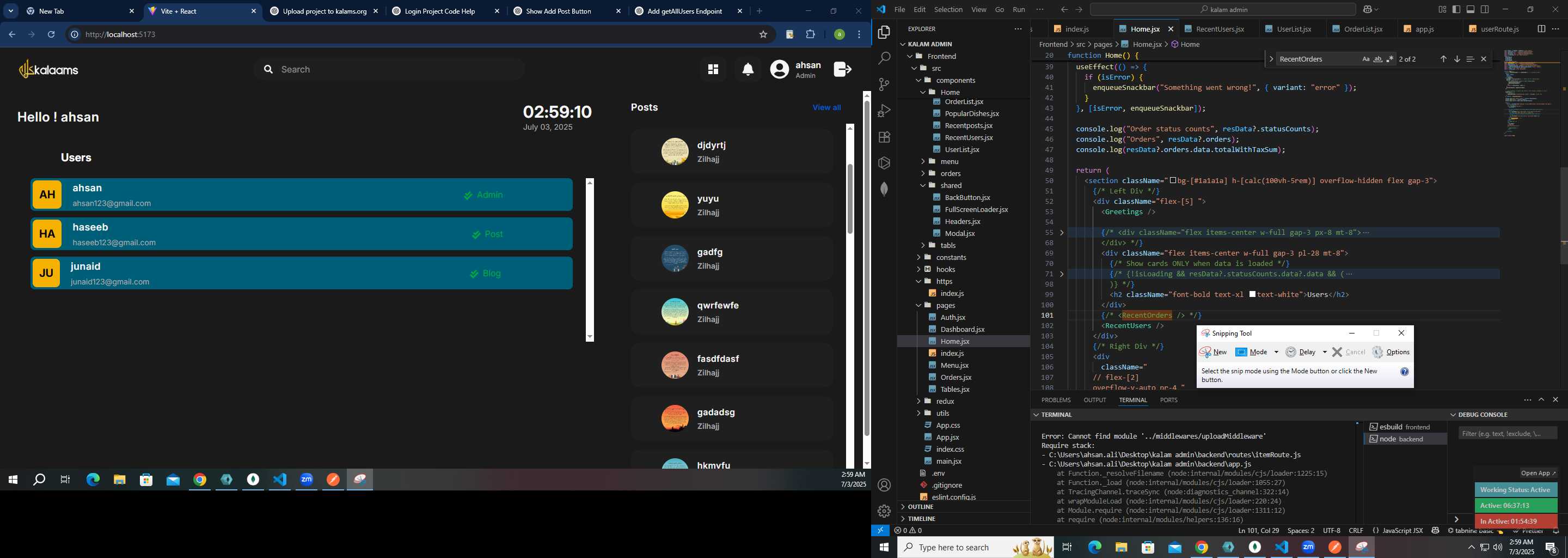Go to the previous match in Find widget
Screen dimensions: 1568x558
coord(1443,59)
